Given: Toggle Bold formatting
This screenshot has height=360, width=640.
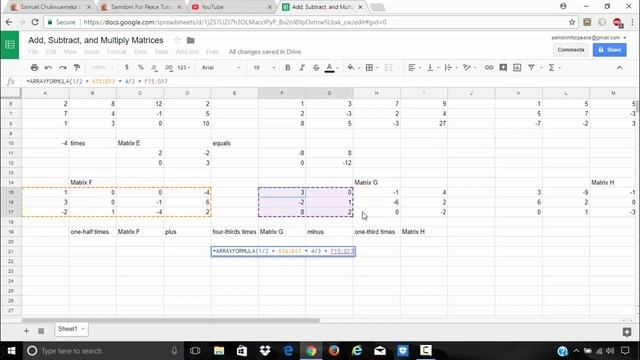Looking at the screenshot, I should [x=288, y=67].
